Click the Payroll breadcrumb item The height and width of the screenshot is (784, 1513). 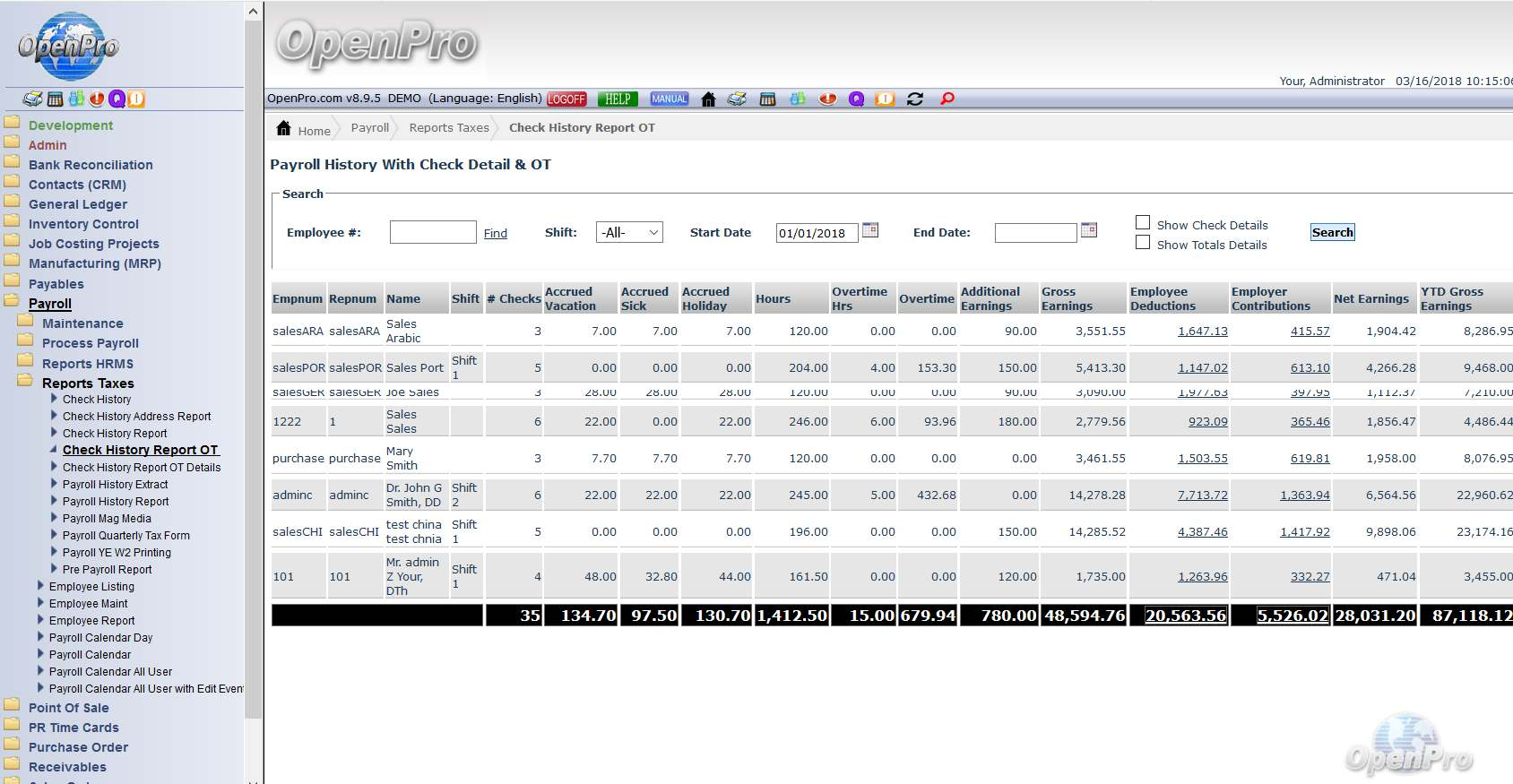[369, 128]
